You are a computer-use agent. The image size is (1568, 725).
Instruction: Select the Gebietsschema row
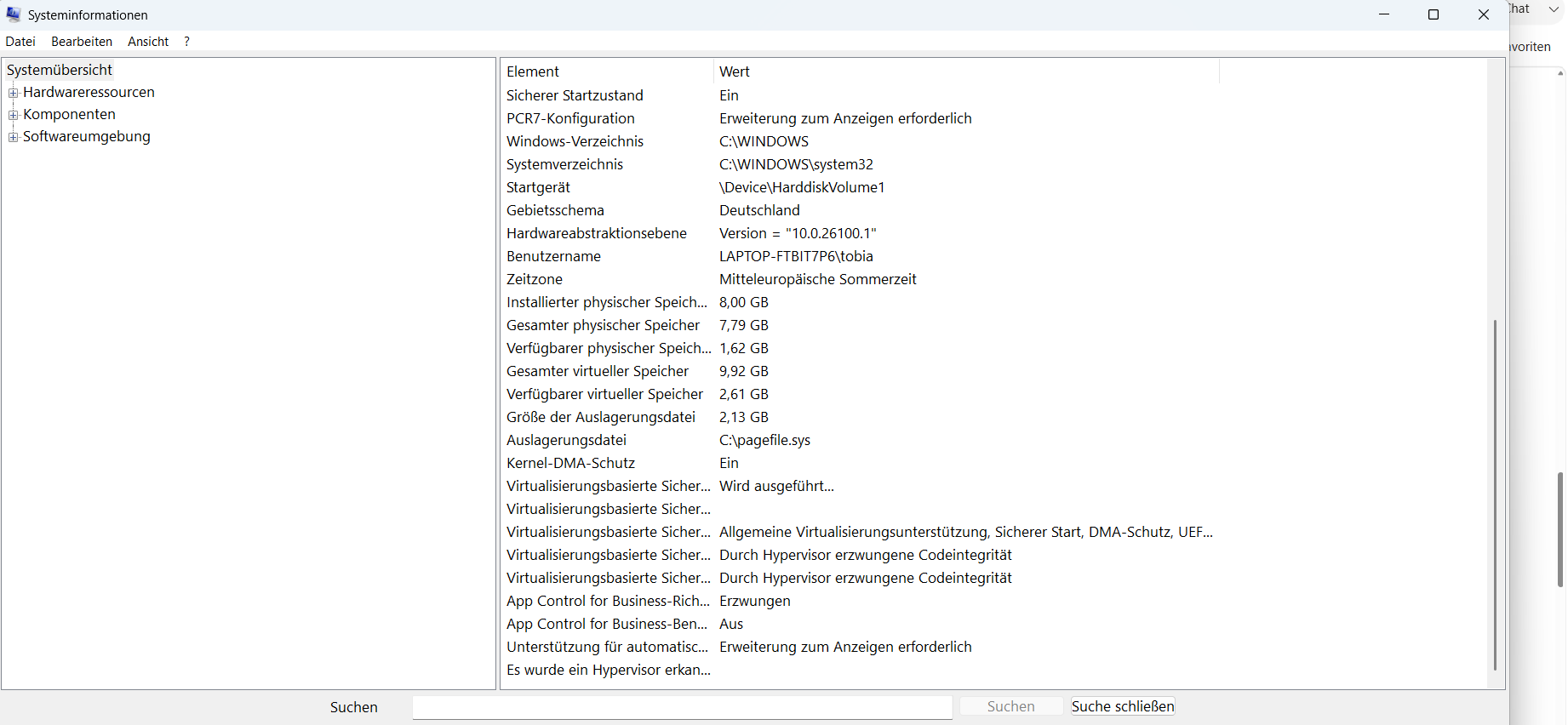point(861,210)
